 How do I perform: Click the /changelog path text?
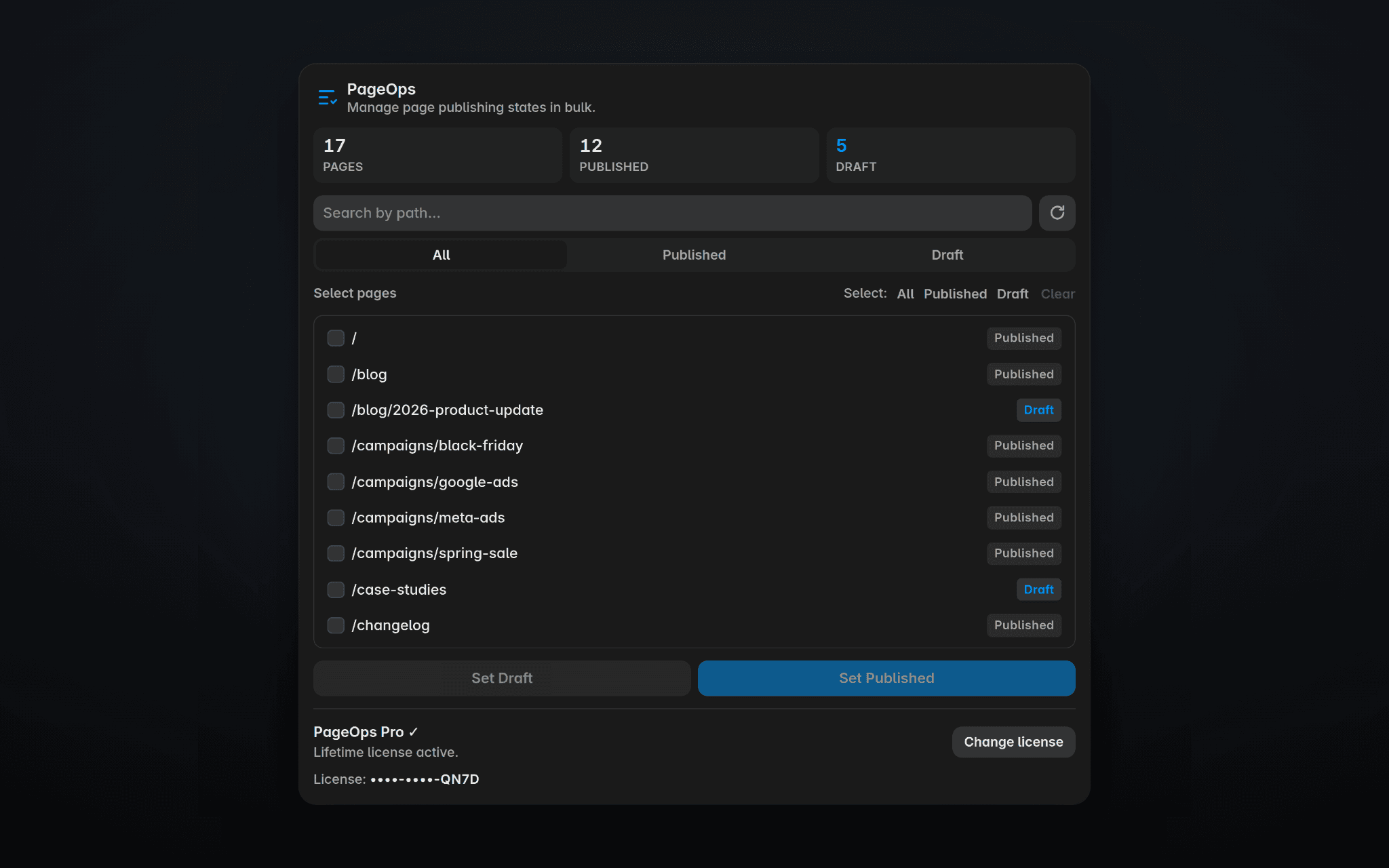point(391,625)
